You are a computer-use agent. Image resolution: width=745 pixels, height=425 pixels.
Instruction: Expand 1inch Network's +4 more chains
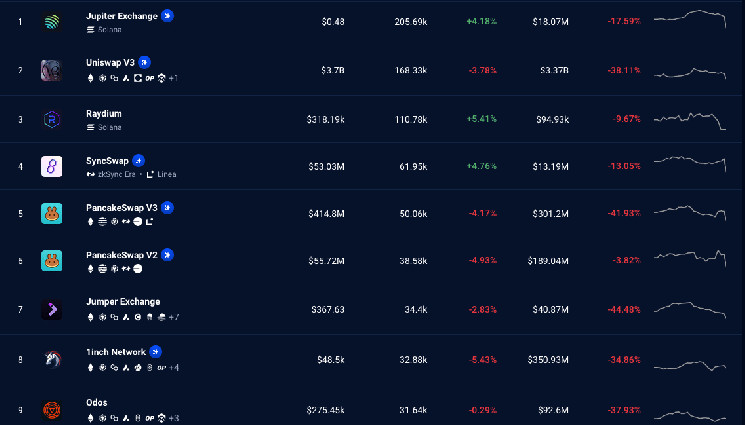point(173,367)
